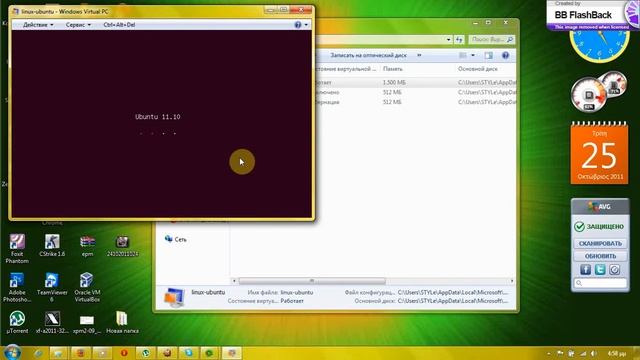Click Записать на оптический диск button
640x360 pixels.
click(368, 55)
